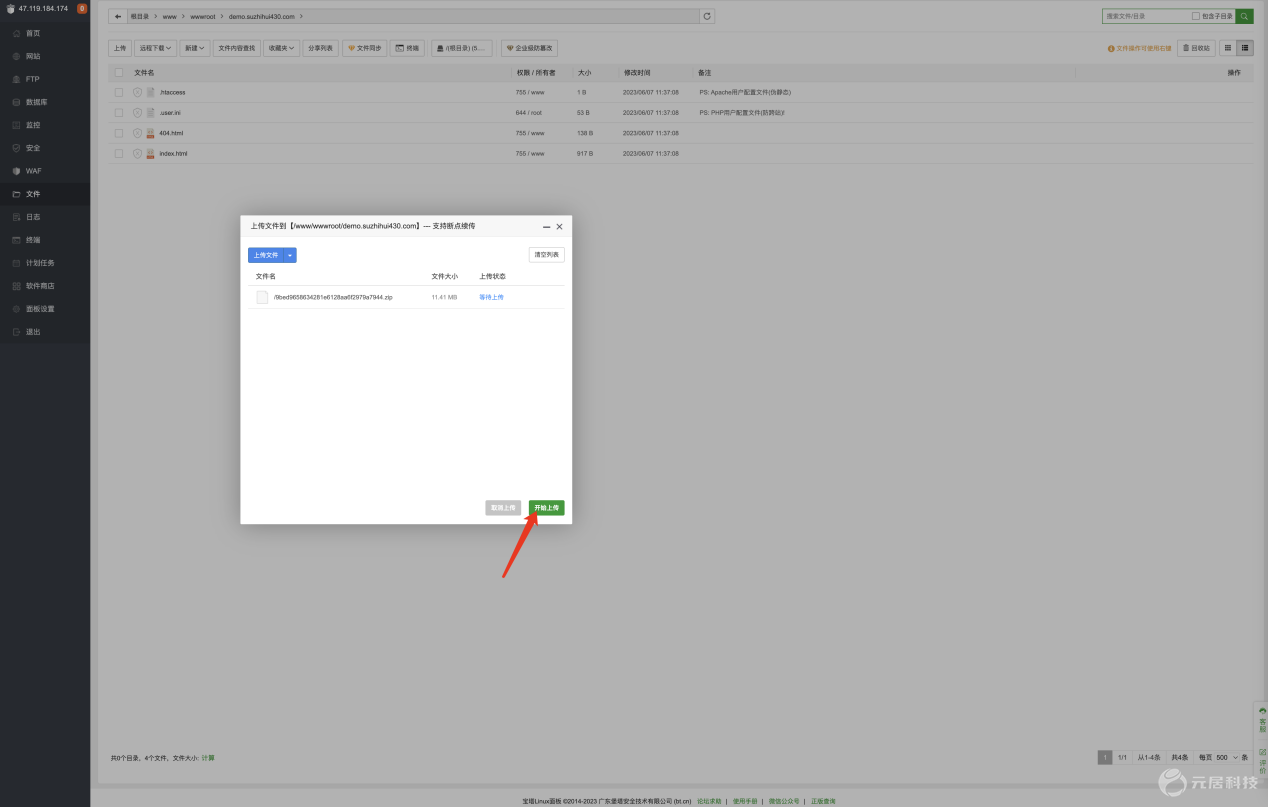Click the 日志 logs icon in sidebar
This screenshot has width=1268, height=807.
click(16, 217)
